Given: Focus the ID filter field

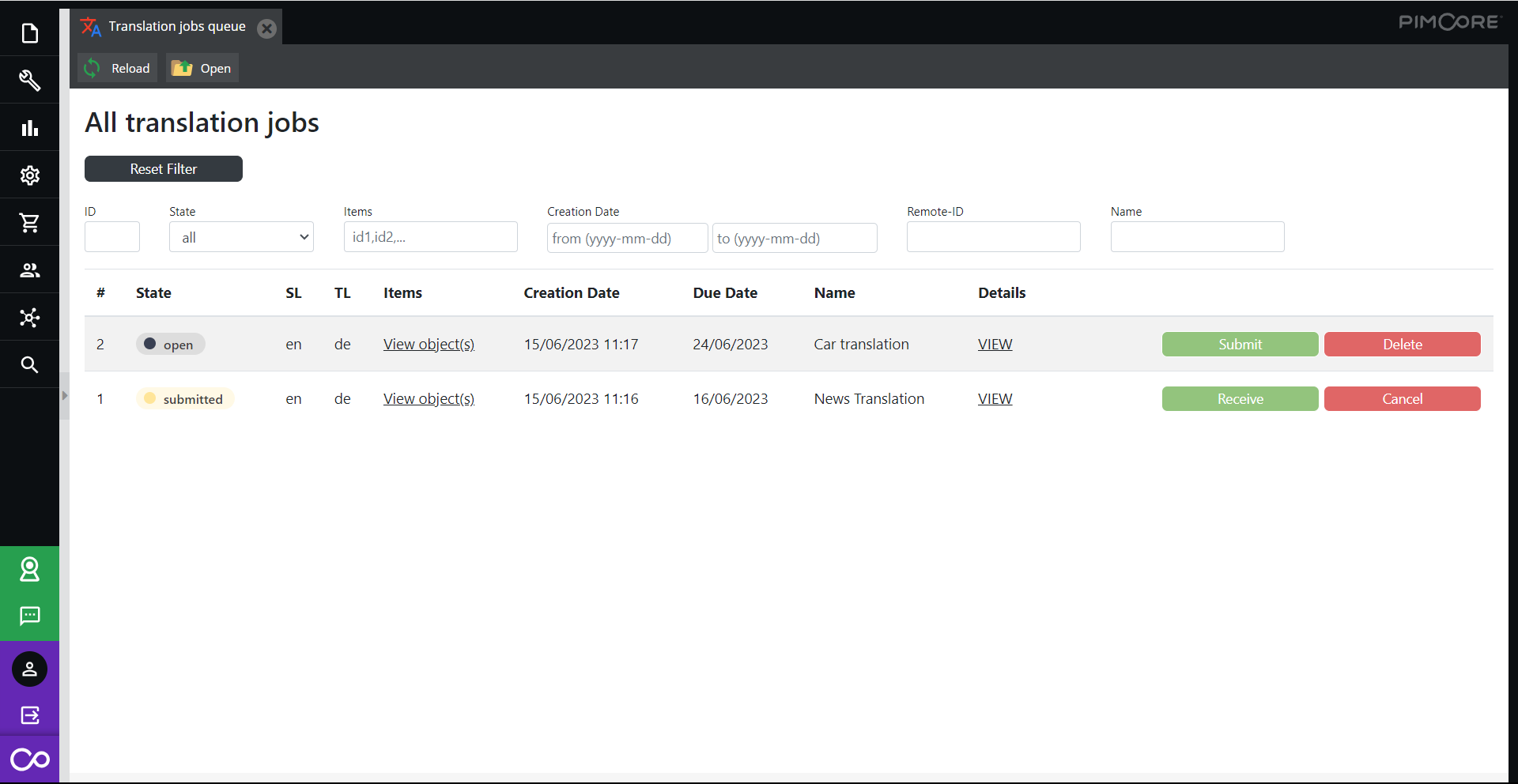Looking at the screenshot, I should tap(112, 237).
